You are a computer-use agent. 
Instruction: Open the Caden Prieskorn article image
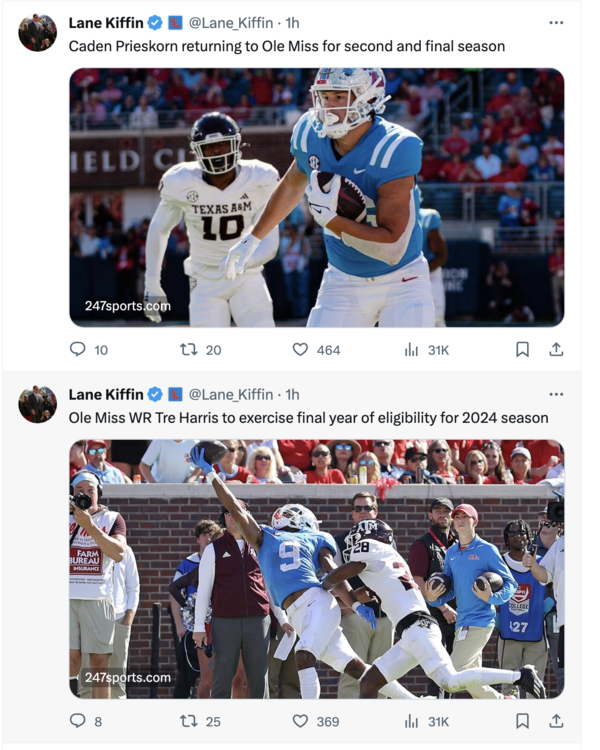pos(316,197)
